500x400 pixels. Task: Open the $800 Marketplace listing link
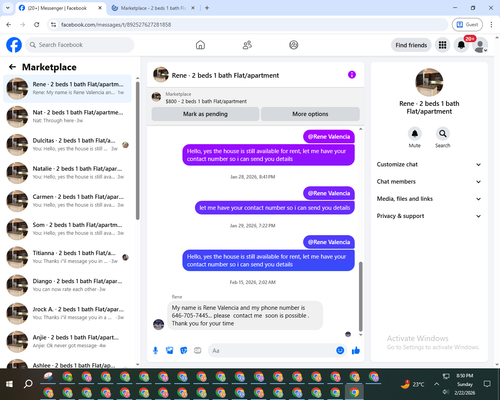pos(206,101)
